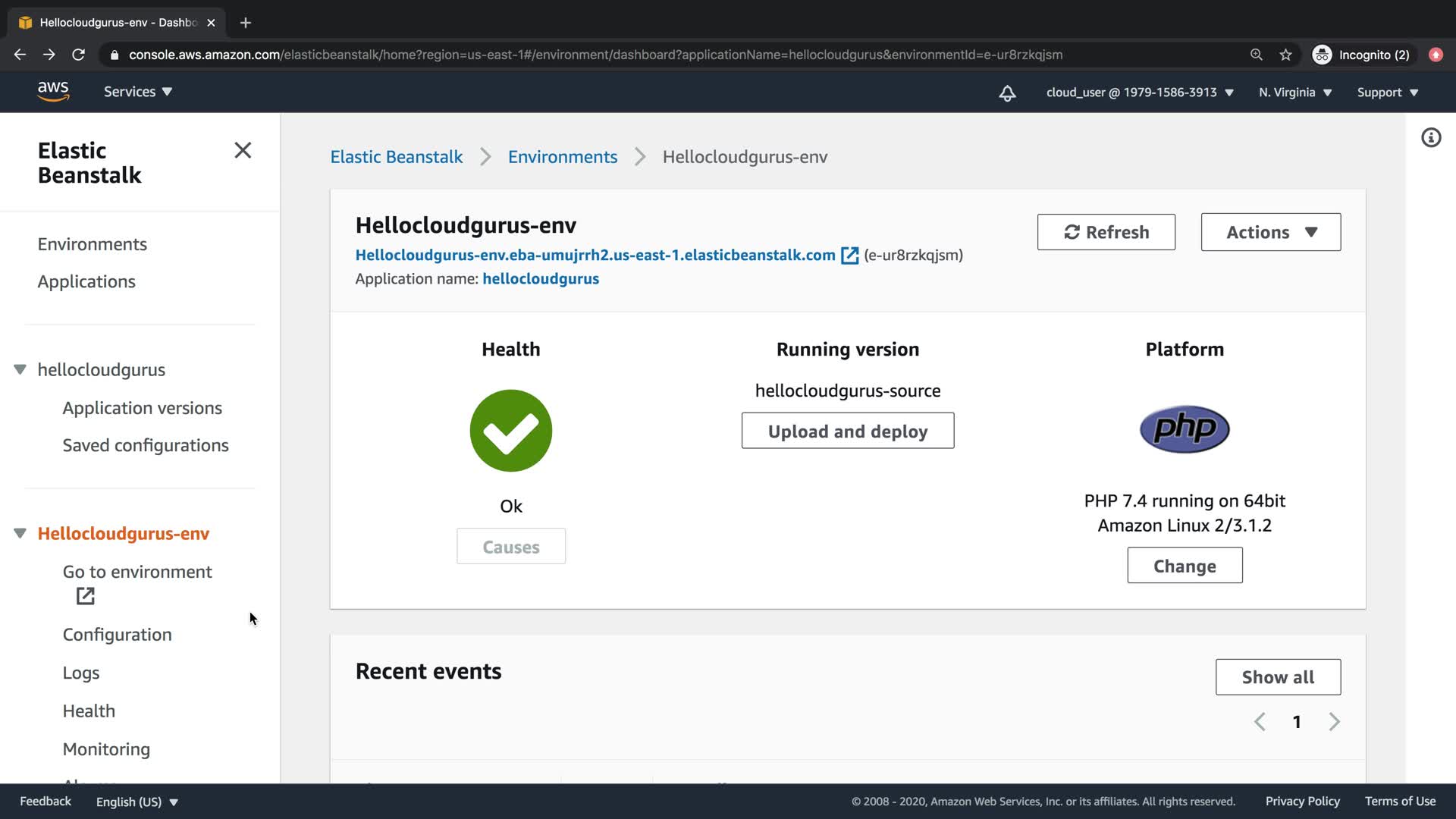Close the Elastic Beanstalk sidebar
This screenshot has width=1456, height=819.
[x=243, y=150]
